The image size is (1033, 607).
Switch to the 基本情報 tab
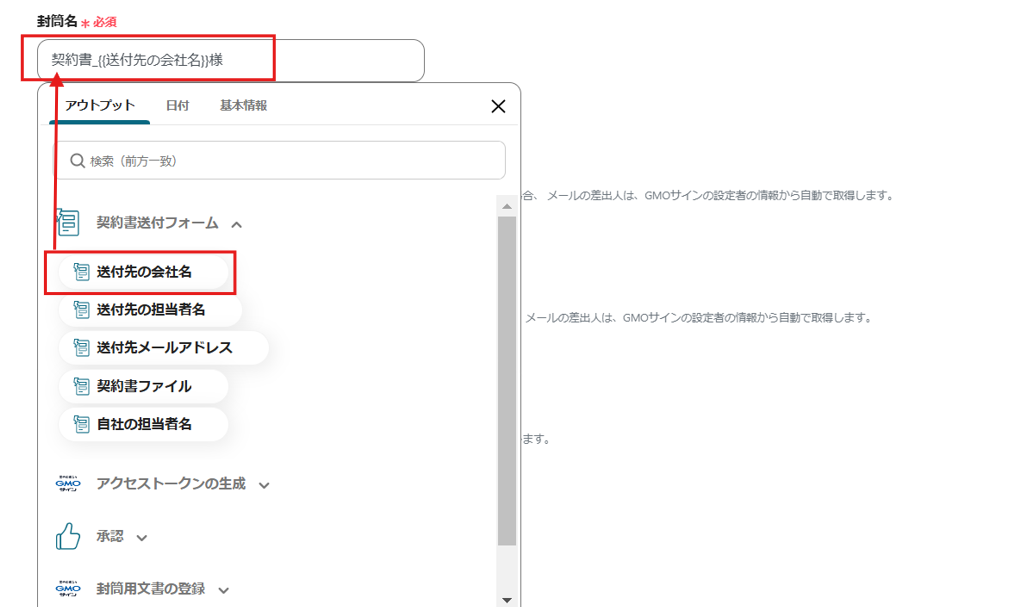point(243,105)
